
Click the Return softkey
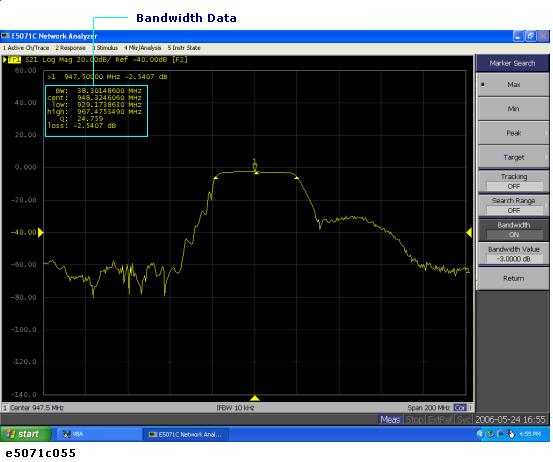click(x=514, y=278)
